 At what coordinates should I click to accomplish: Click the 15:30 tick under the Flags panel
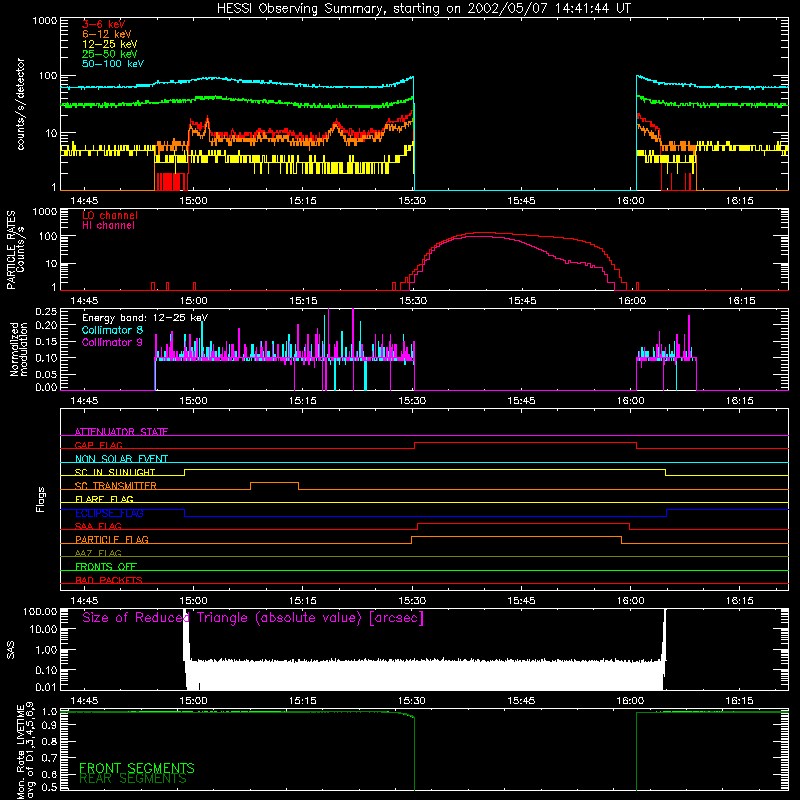412,601
